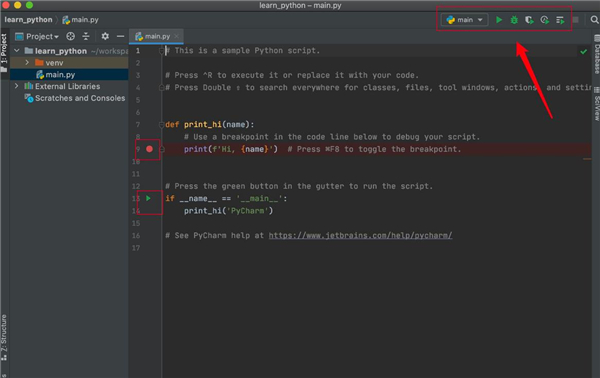Collapse all in the Project panel

86,36
